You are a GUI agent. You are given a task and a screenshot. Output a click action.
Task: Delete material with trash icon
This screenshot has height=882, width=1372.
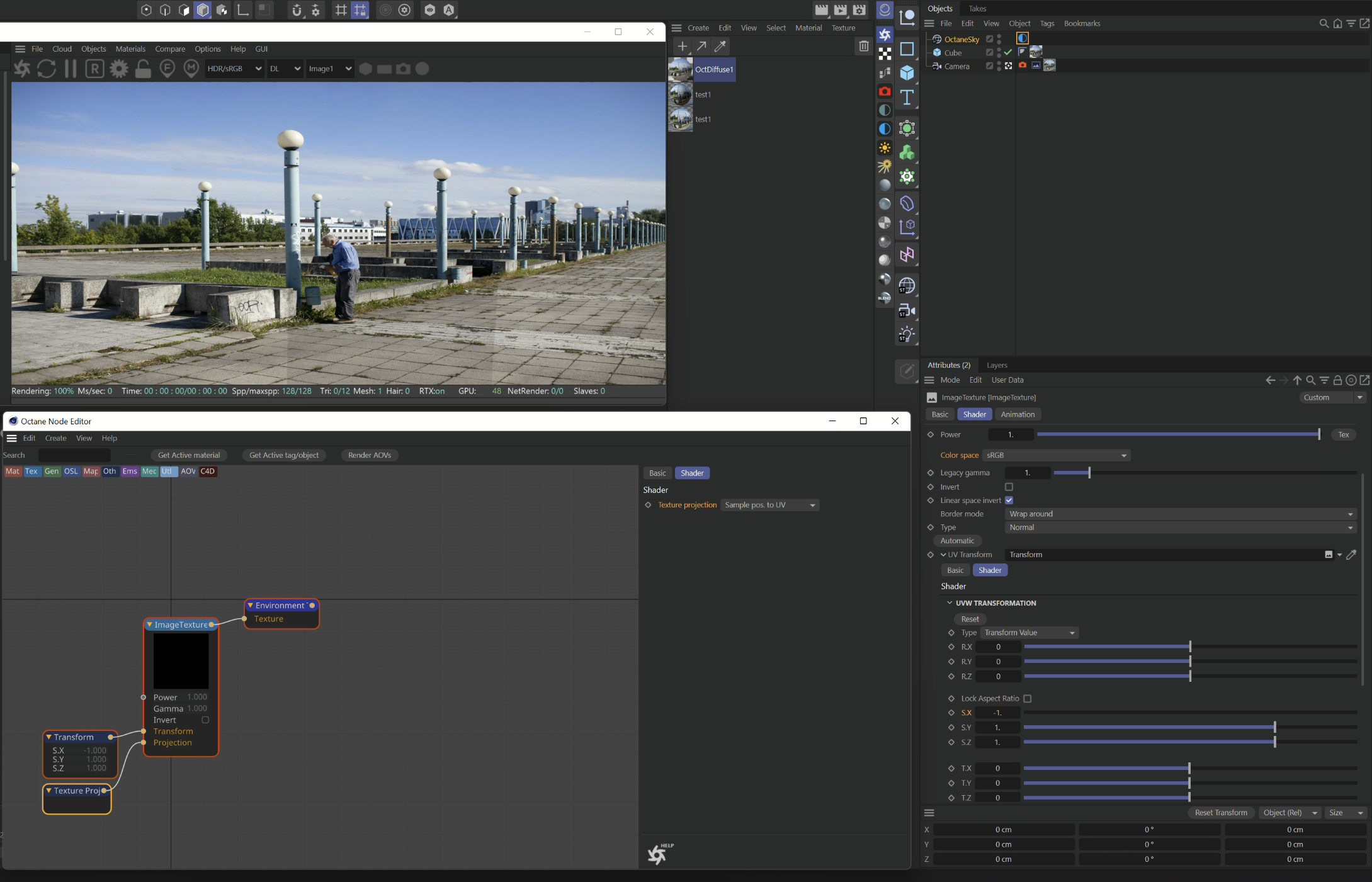pyautogui.click(x=863, y=46)
